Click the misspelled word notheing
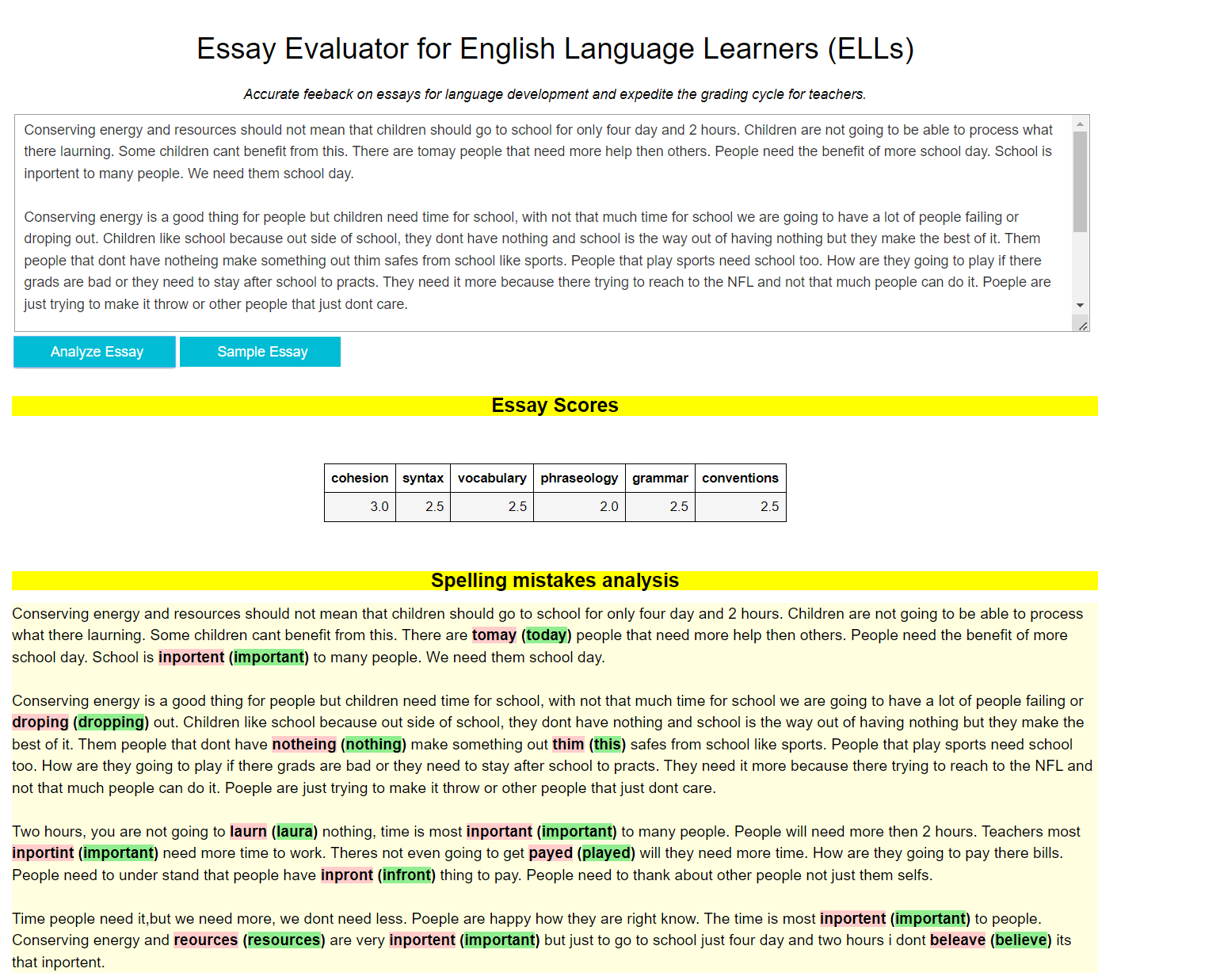This screenshot has width=1220, height=980. (x=304, y=745)
